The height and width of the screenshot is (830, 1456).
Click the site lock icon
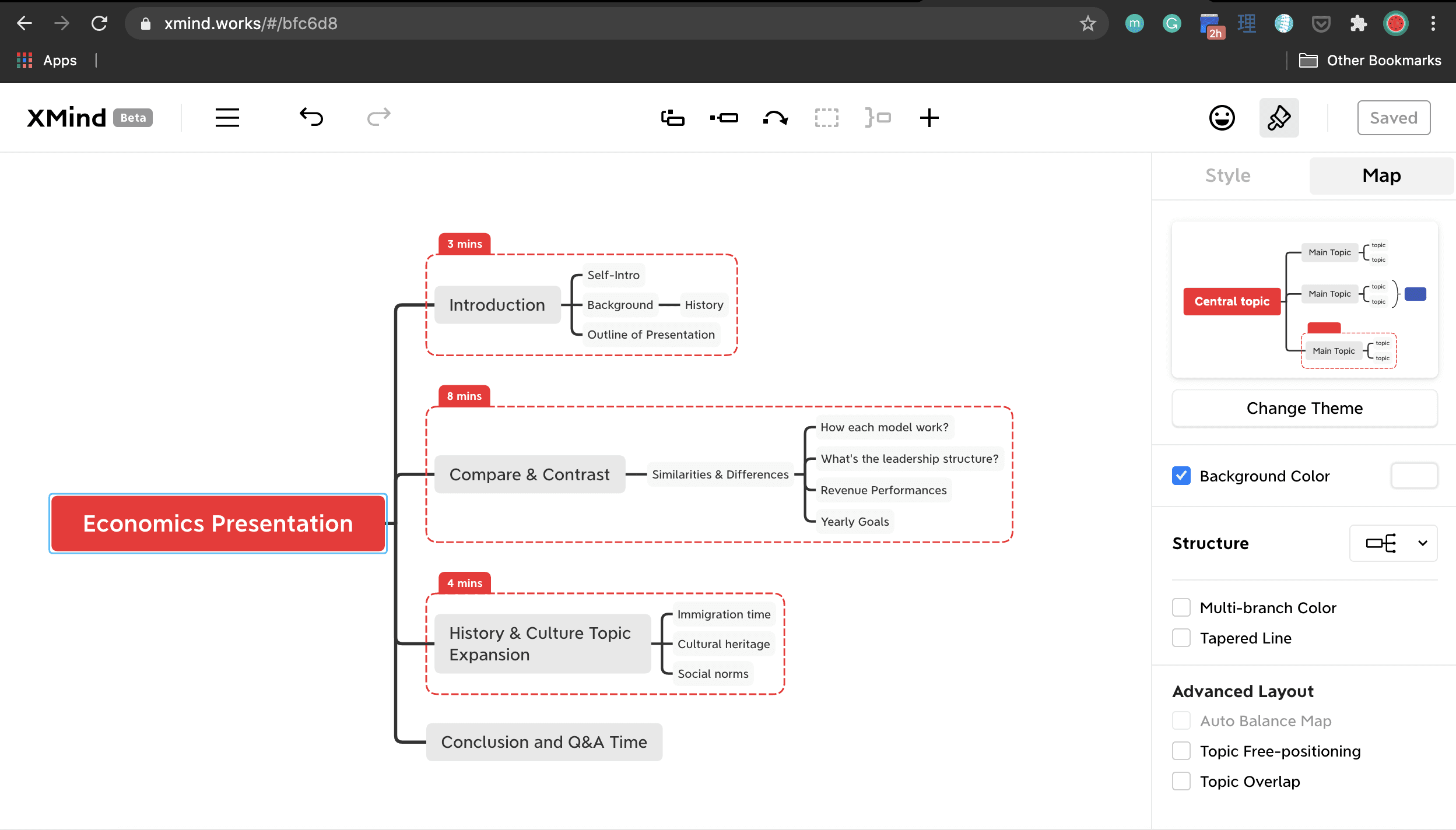[x=146, y=23]
